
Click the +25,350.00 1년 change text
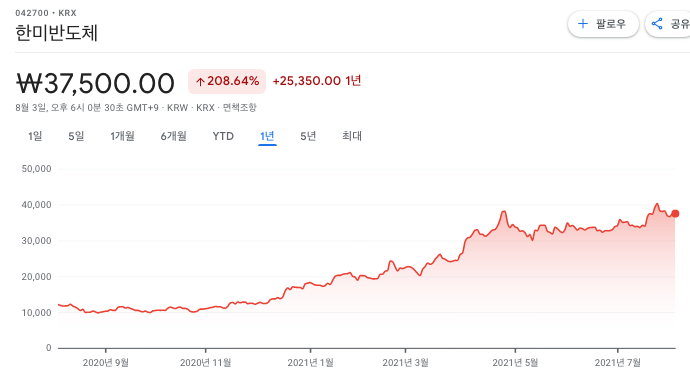pyautogui.click(x=317, y=81)
